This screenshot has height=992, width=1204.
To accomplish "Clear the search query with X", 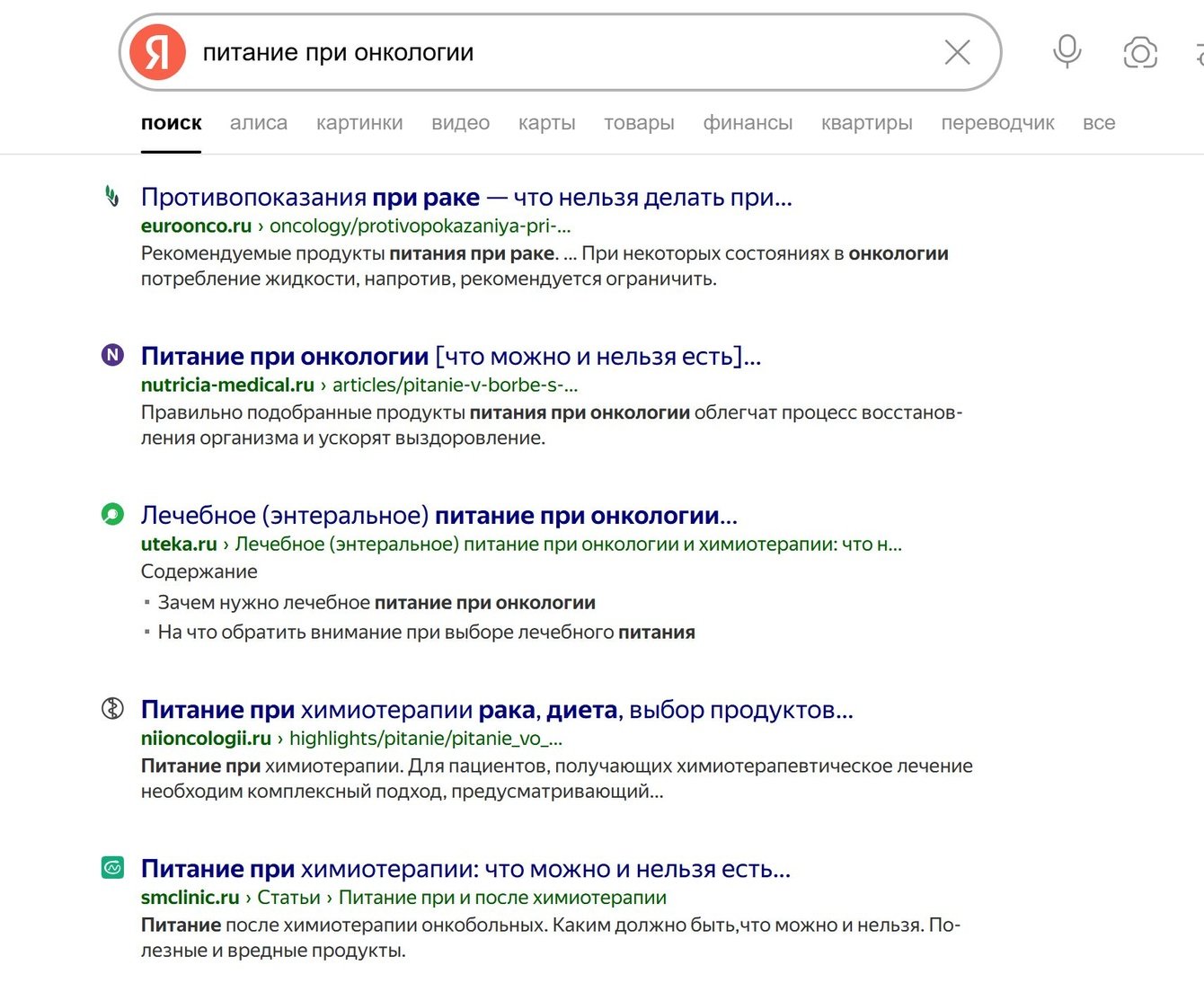I will 957,52.
